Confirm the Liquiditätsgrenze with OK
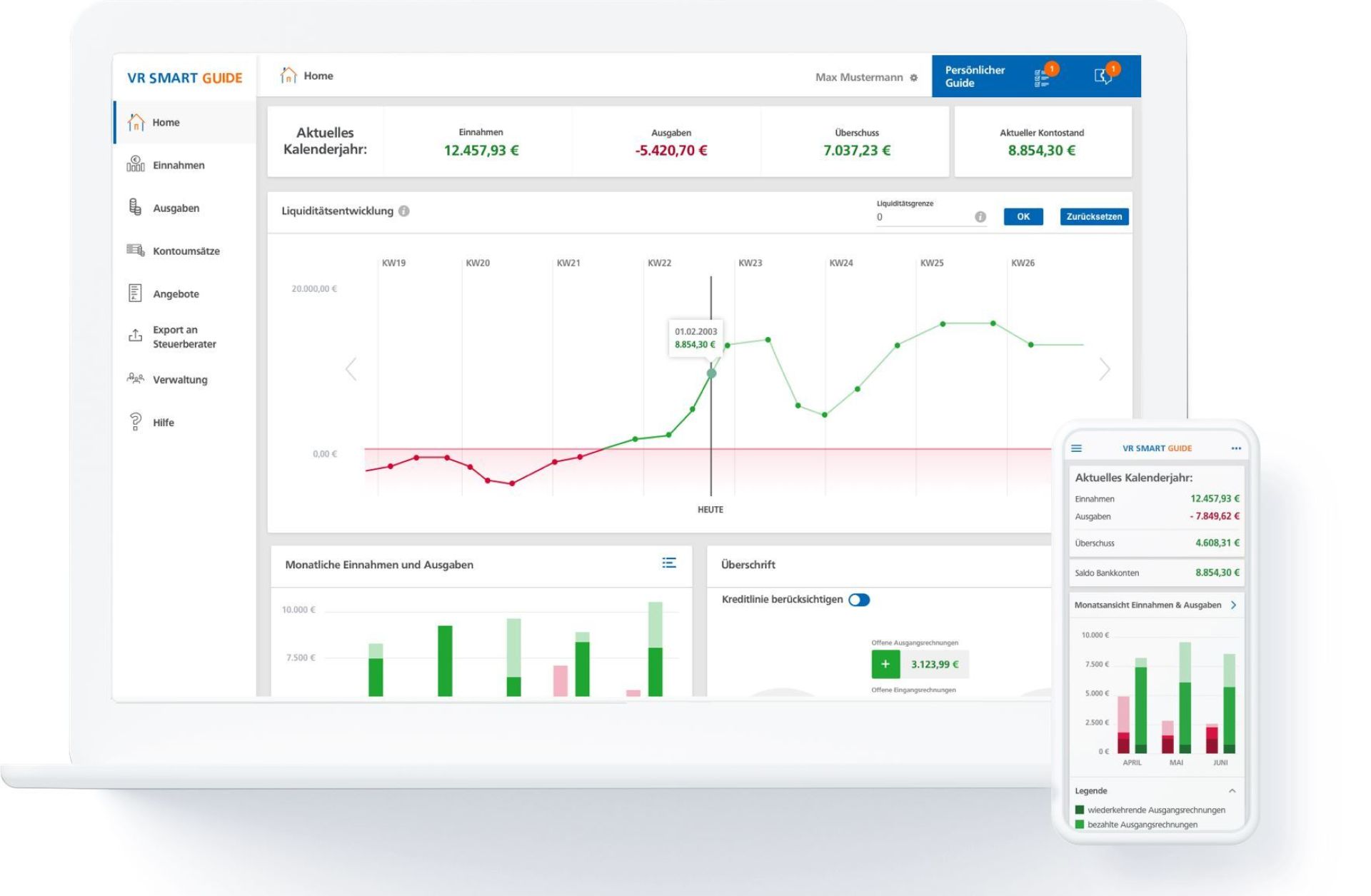The width and height of the screenshot is (1371, 896). (x=1023, y=216)
